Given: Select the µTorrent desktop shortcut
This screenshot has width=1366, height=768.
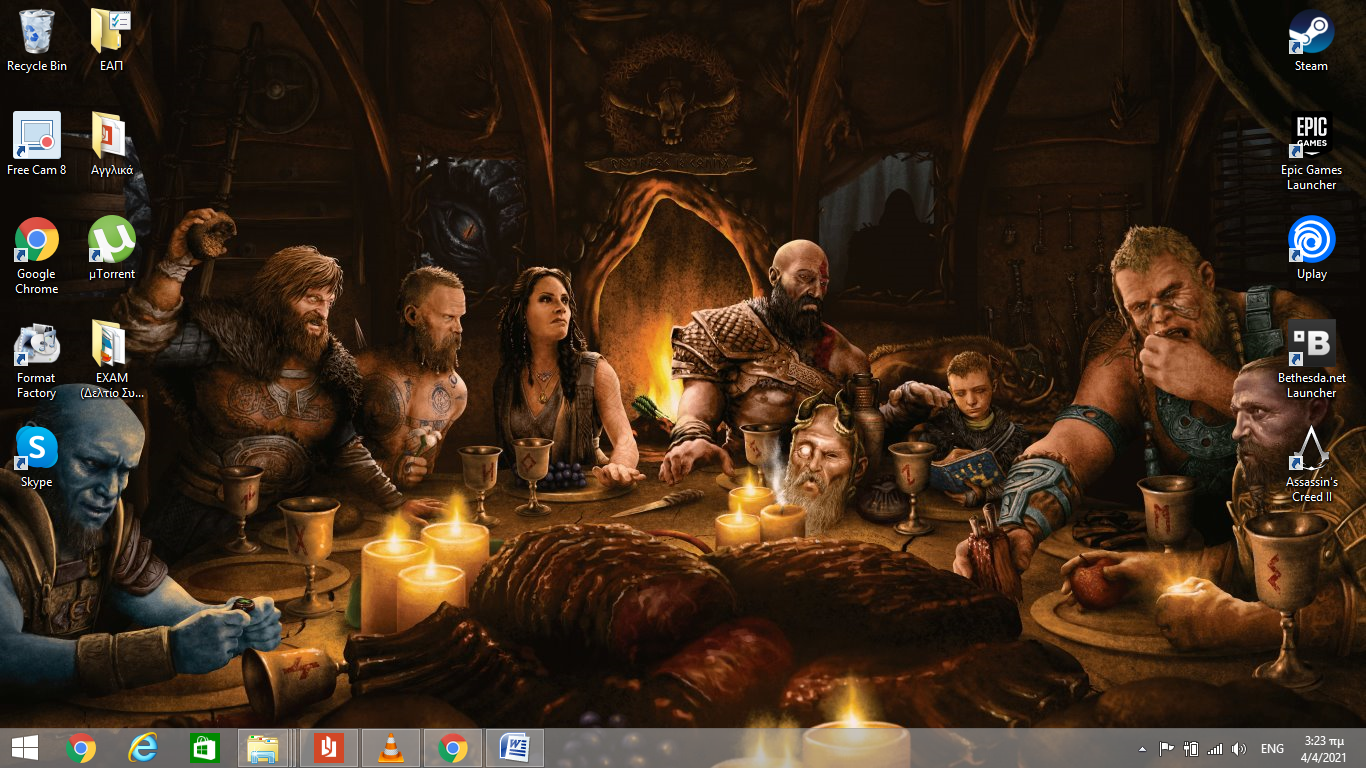Looking at the screenshot, I should coord(112,248).
